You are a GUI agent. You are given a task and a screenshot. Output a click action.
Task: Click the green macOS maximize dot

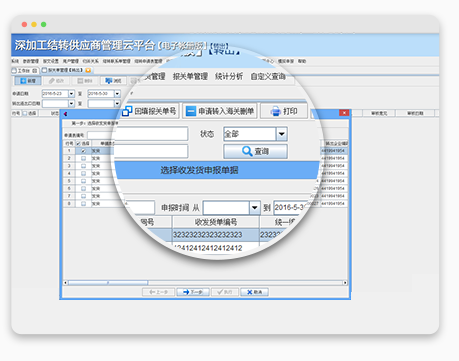pyautogui.click(x=43, y=24)
